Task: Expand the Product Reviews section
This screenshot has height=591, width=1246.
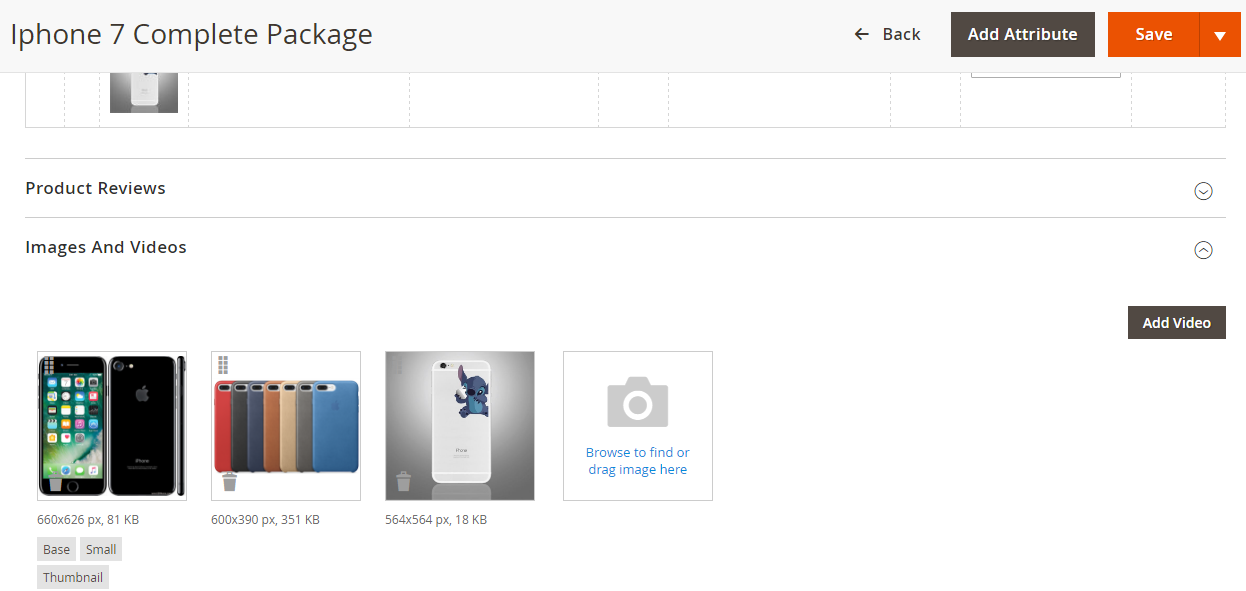Action: pos(1204,191)
